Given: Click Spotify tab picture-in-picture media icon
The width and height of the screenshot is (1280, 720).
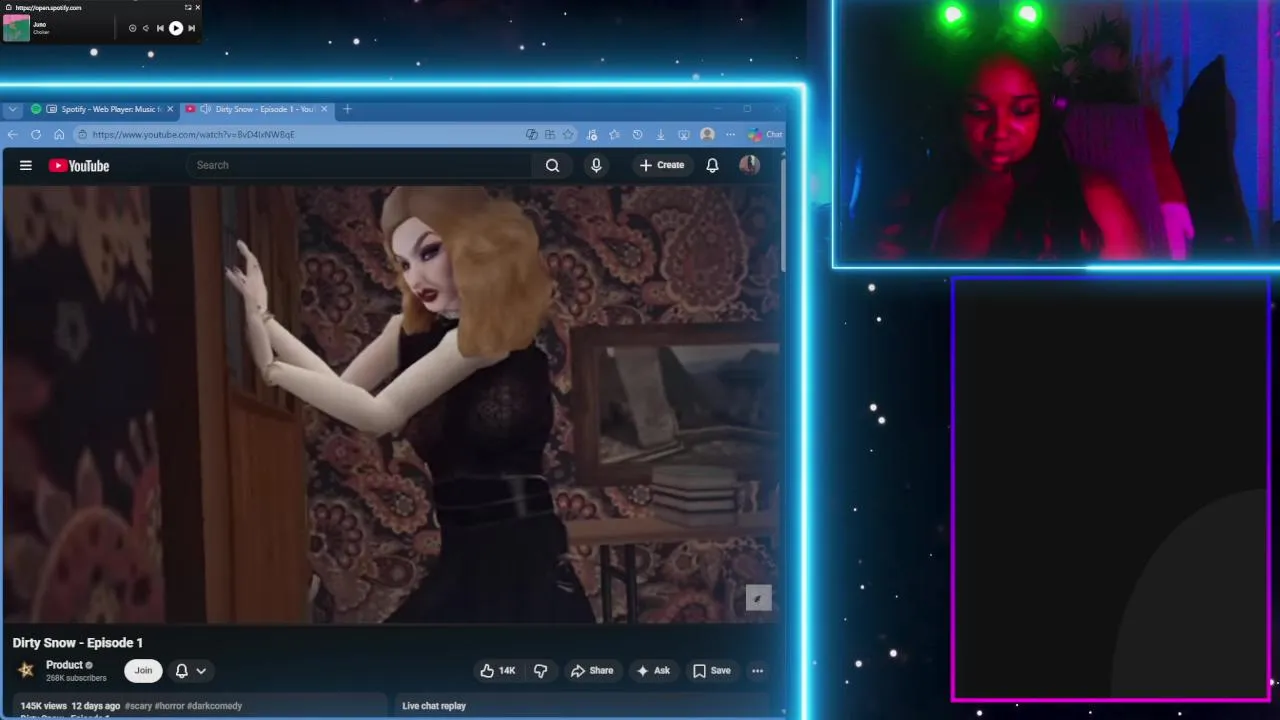Looking at the screenshot, I should click(52, 109).
